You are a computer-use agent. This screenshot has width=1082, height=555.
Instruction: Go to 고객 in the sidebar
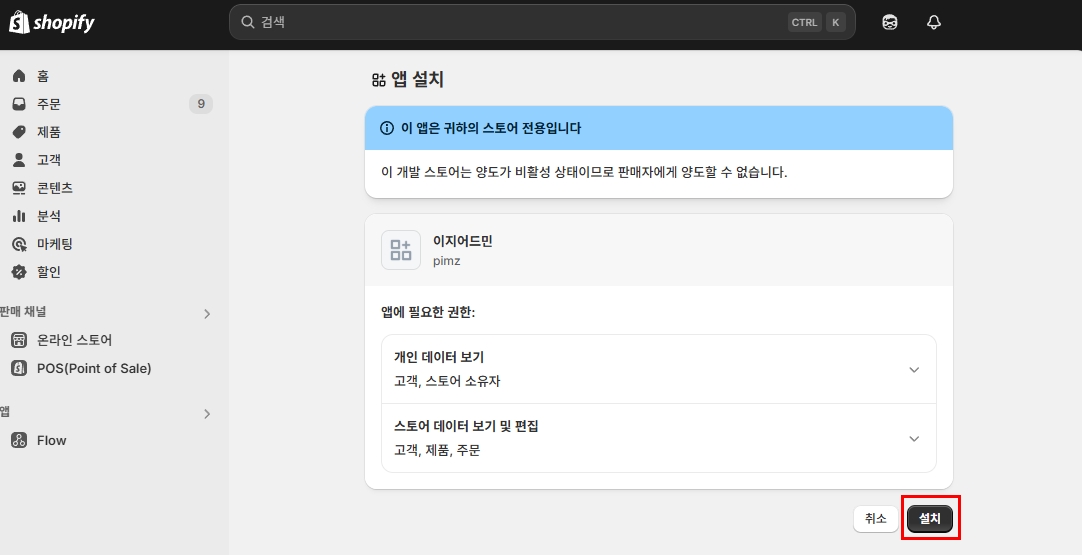49,160
